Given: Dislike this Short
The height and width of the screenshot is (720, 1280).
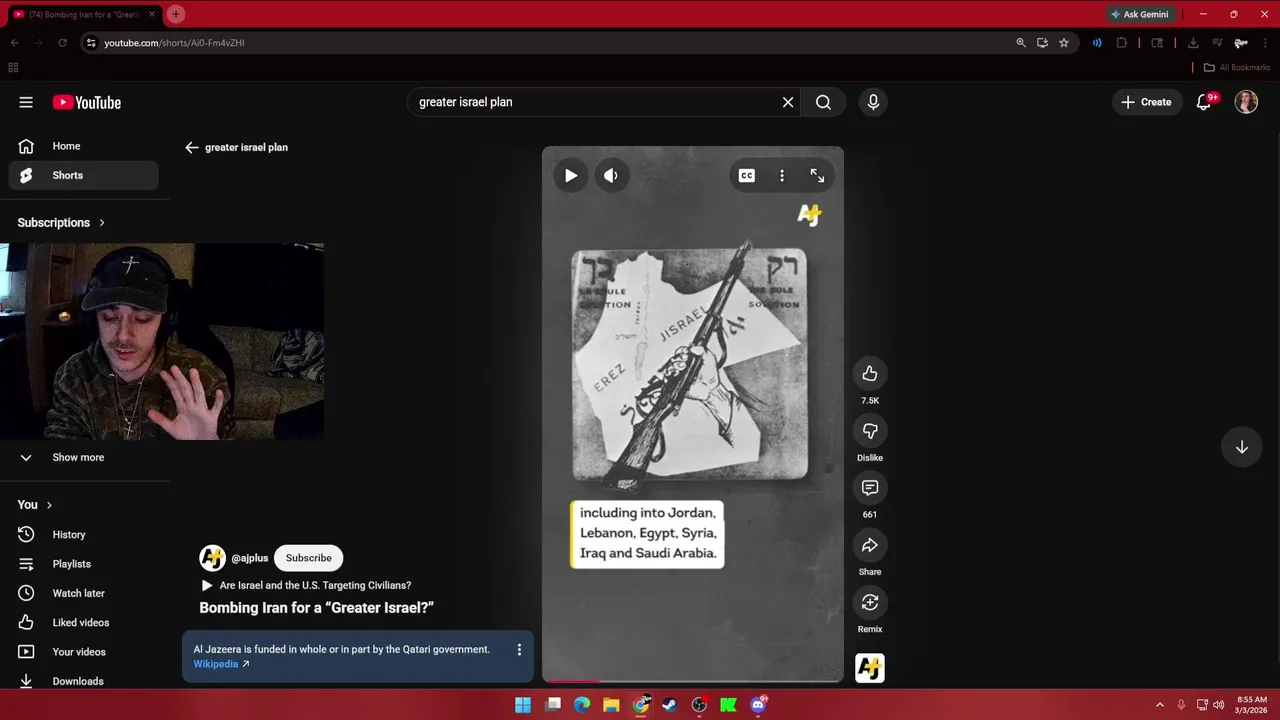Looking at the screenshot, I should pos(870,431).
